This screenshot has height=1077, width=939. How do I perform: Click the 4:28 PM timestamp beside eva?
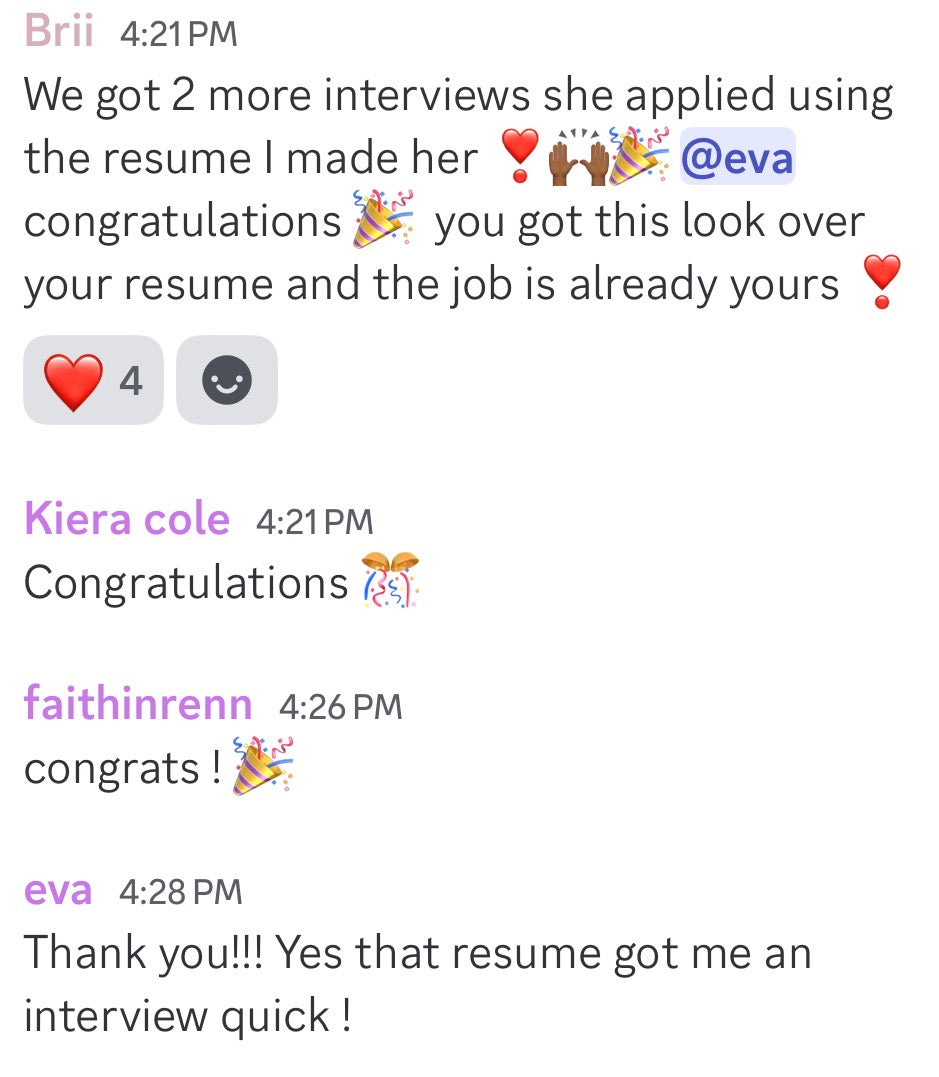[181, 892]
